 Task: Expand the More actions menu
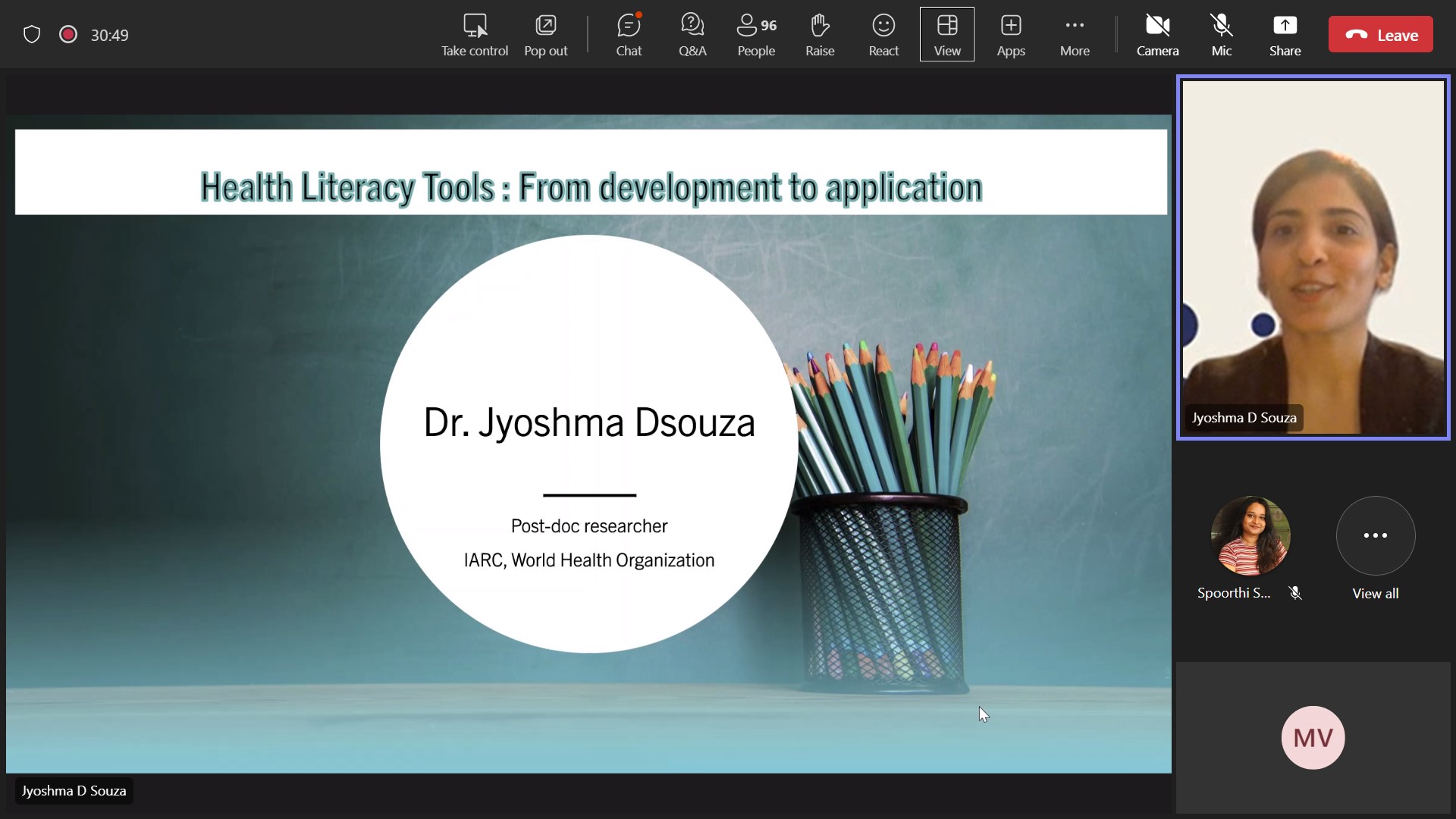point(1074,35)
